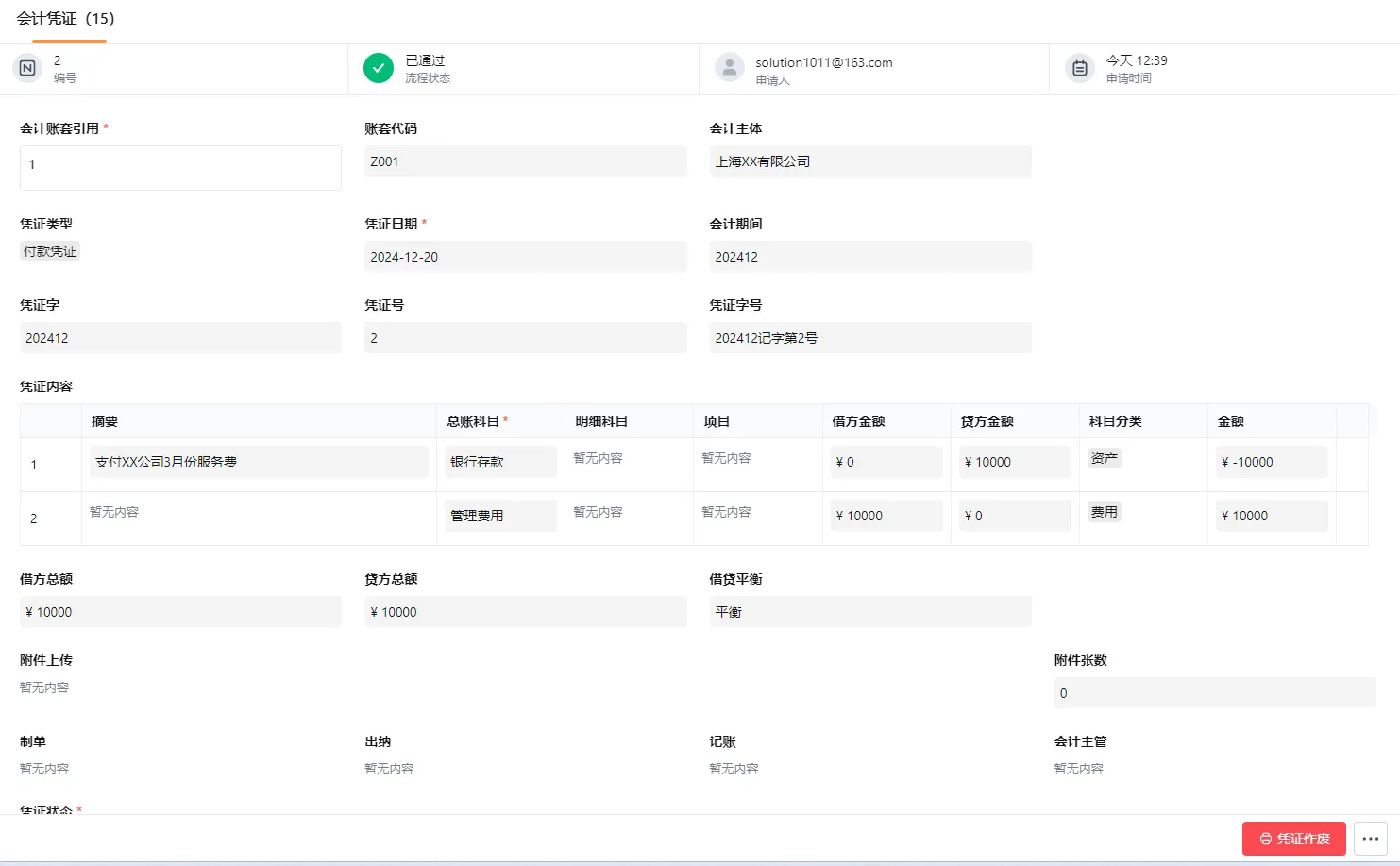Click the summary cell 支付XX公司3月份服务费
The width and height of the screenshot is (1400, 866).
258,462
